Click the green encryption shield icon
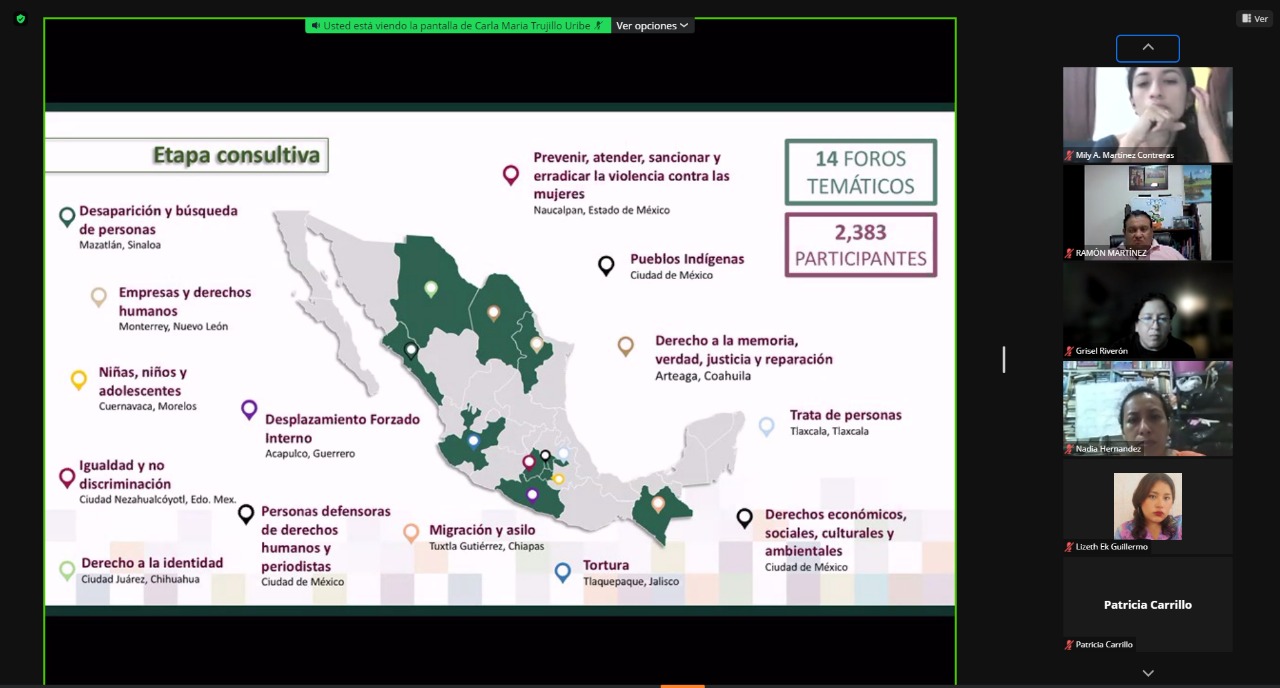The width and height of the screenshot is (1280, 688). click(x=21, y=18)
